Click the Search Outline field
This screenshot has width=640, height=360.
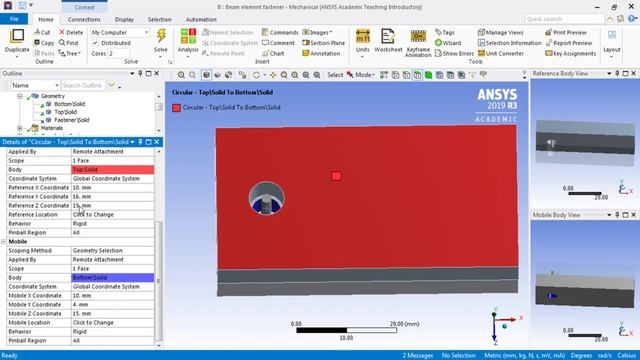pyautogui.click(x=83, y=85)
